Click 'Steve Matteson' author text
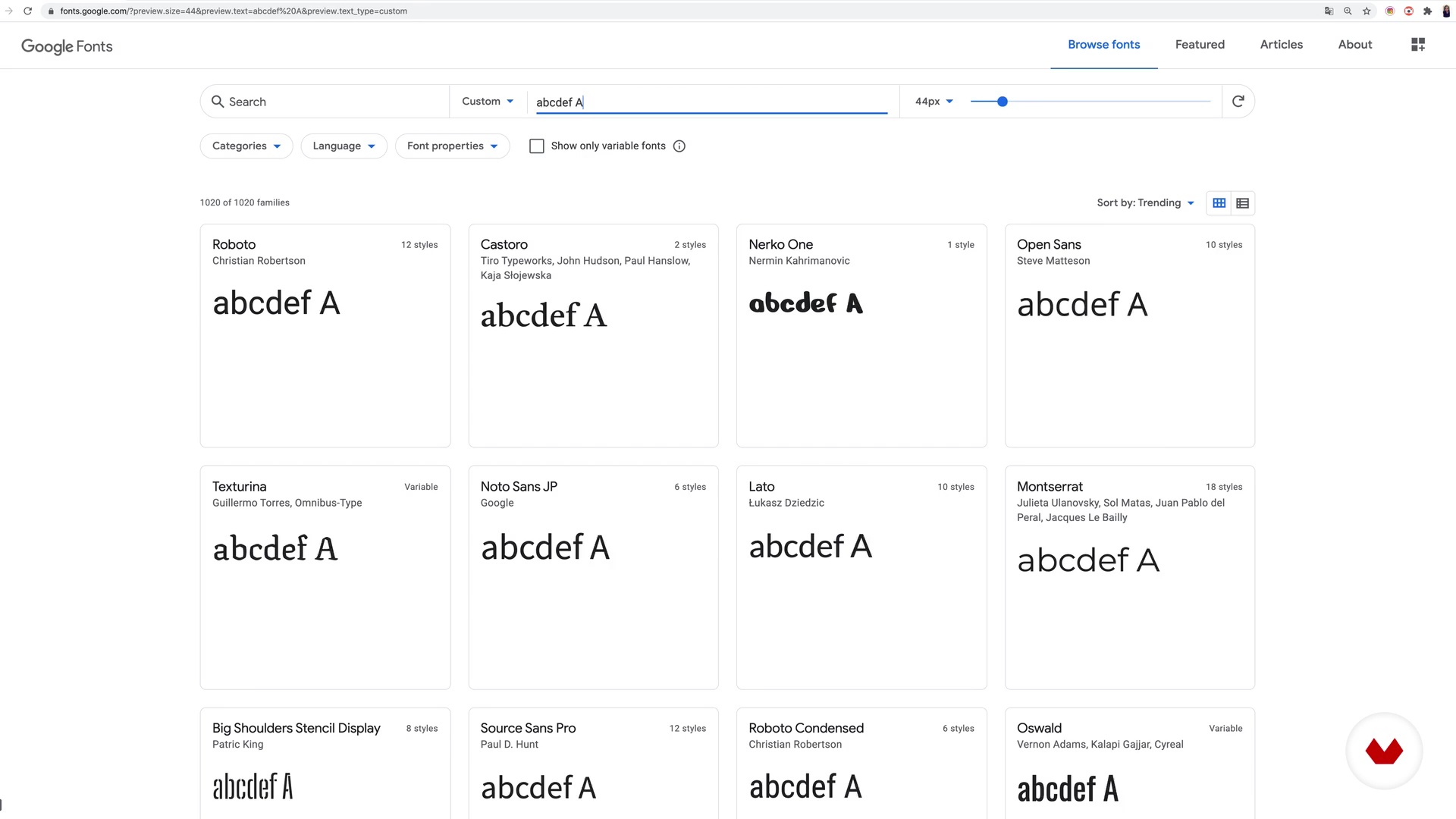This screenshot has width=1456, height=819. tap(1053, 261)
